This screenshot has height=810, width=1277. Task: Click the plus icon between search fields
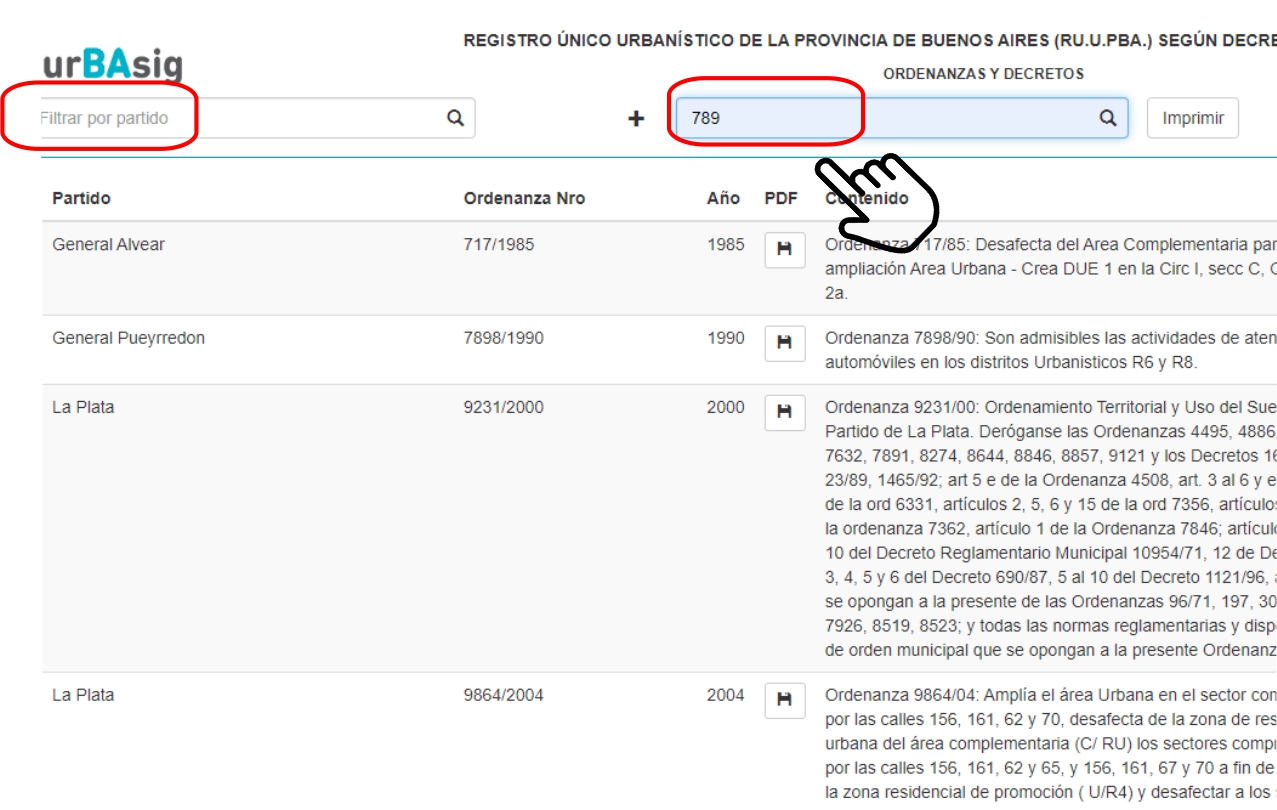636,119
